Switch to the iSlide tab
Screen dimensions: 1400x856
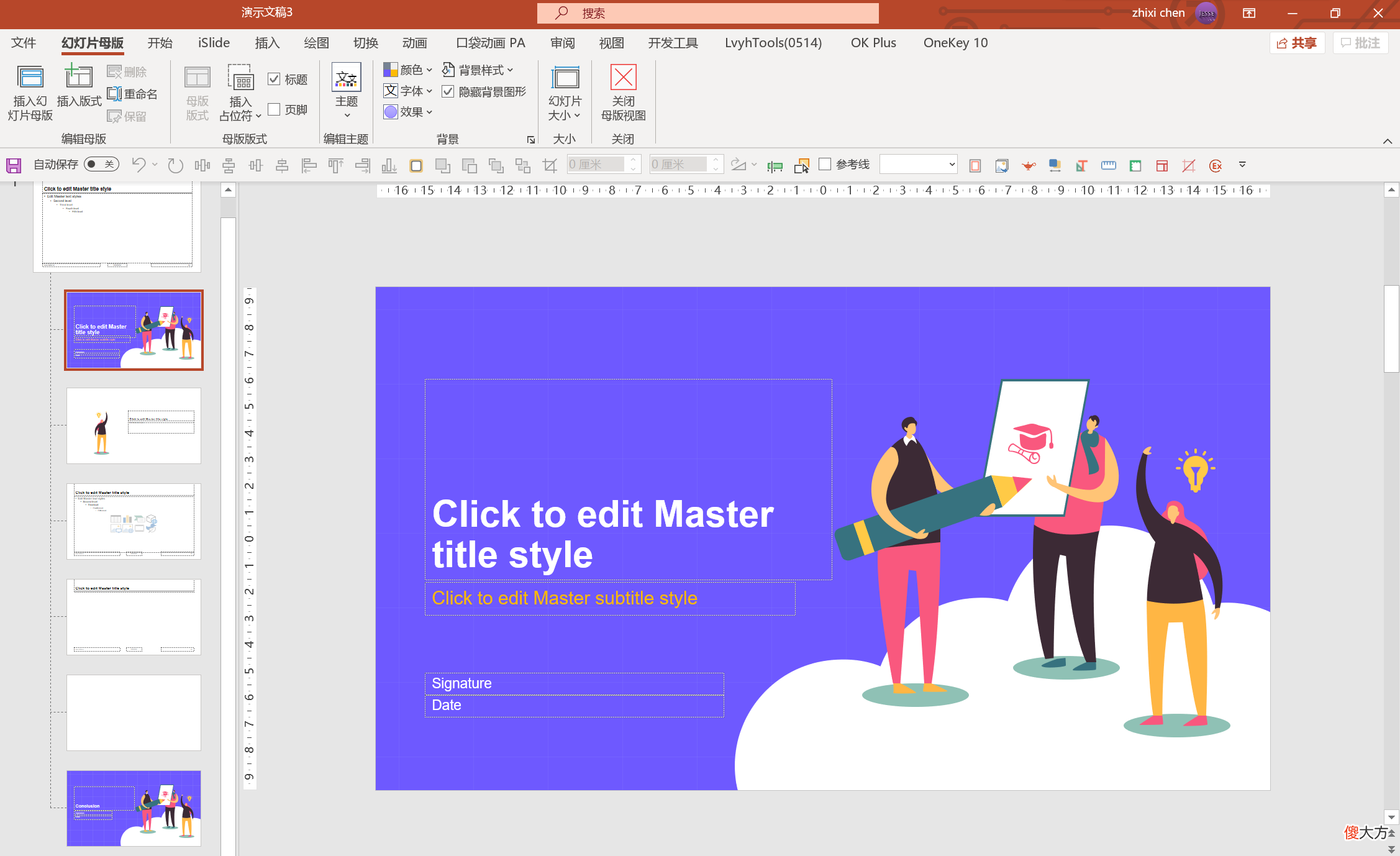[214, 43]
